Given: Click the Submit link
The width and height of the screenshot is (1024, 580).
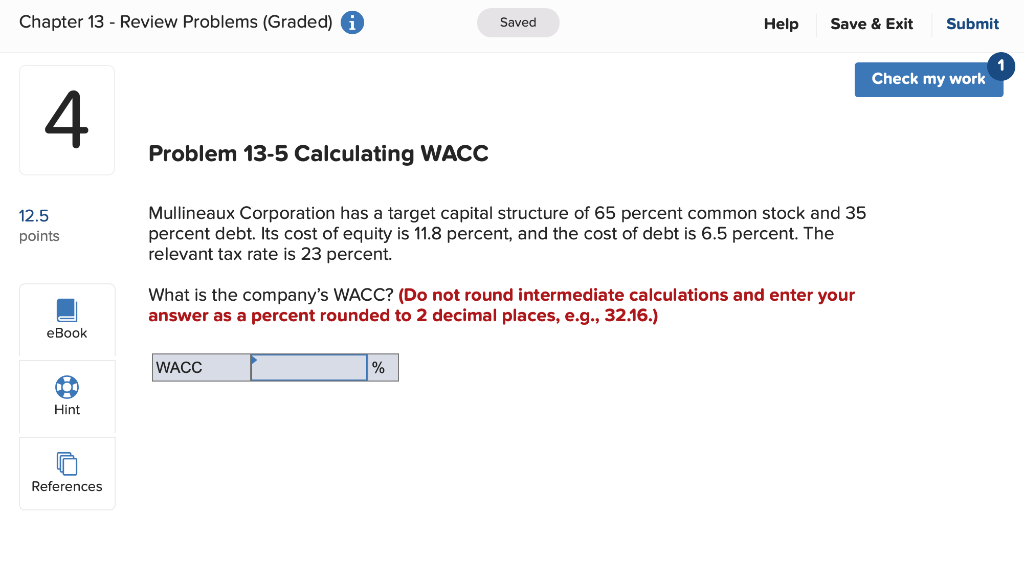Looking at the screenshot, I should [x=971, y=23].
